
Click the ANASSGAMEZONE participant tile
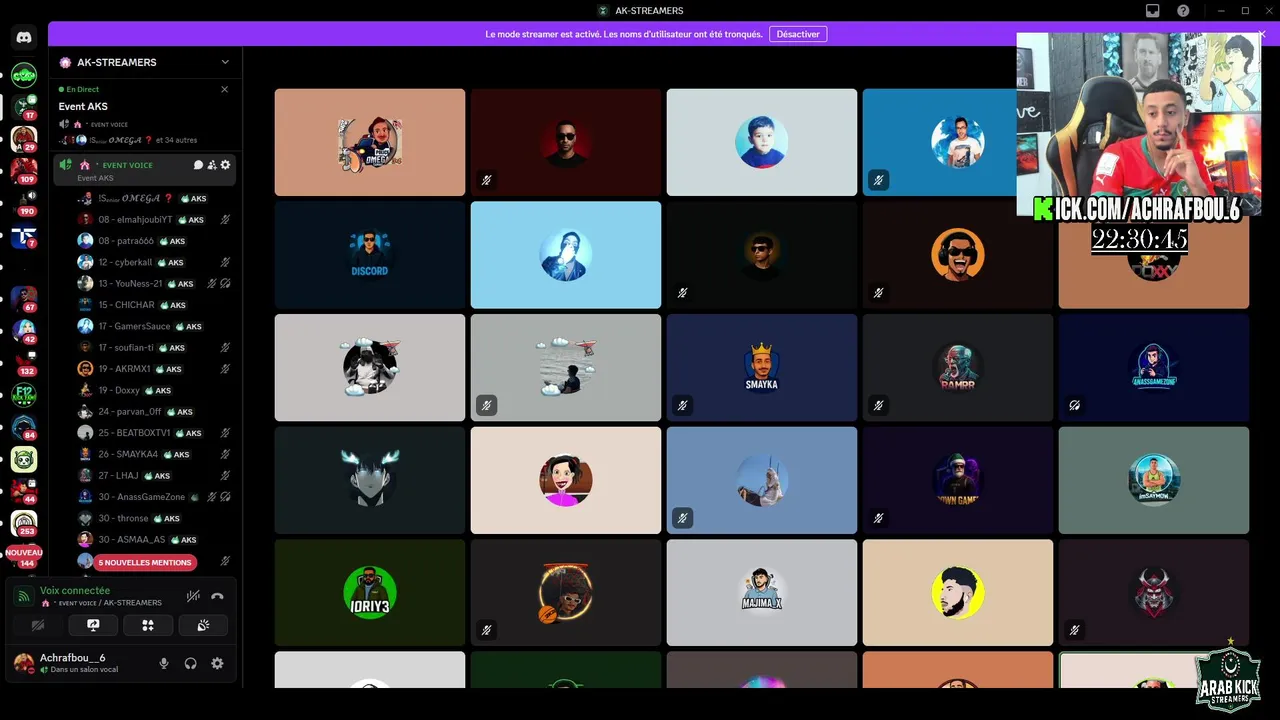coord(1154,367)
